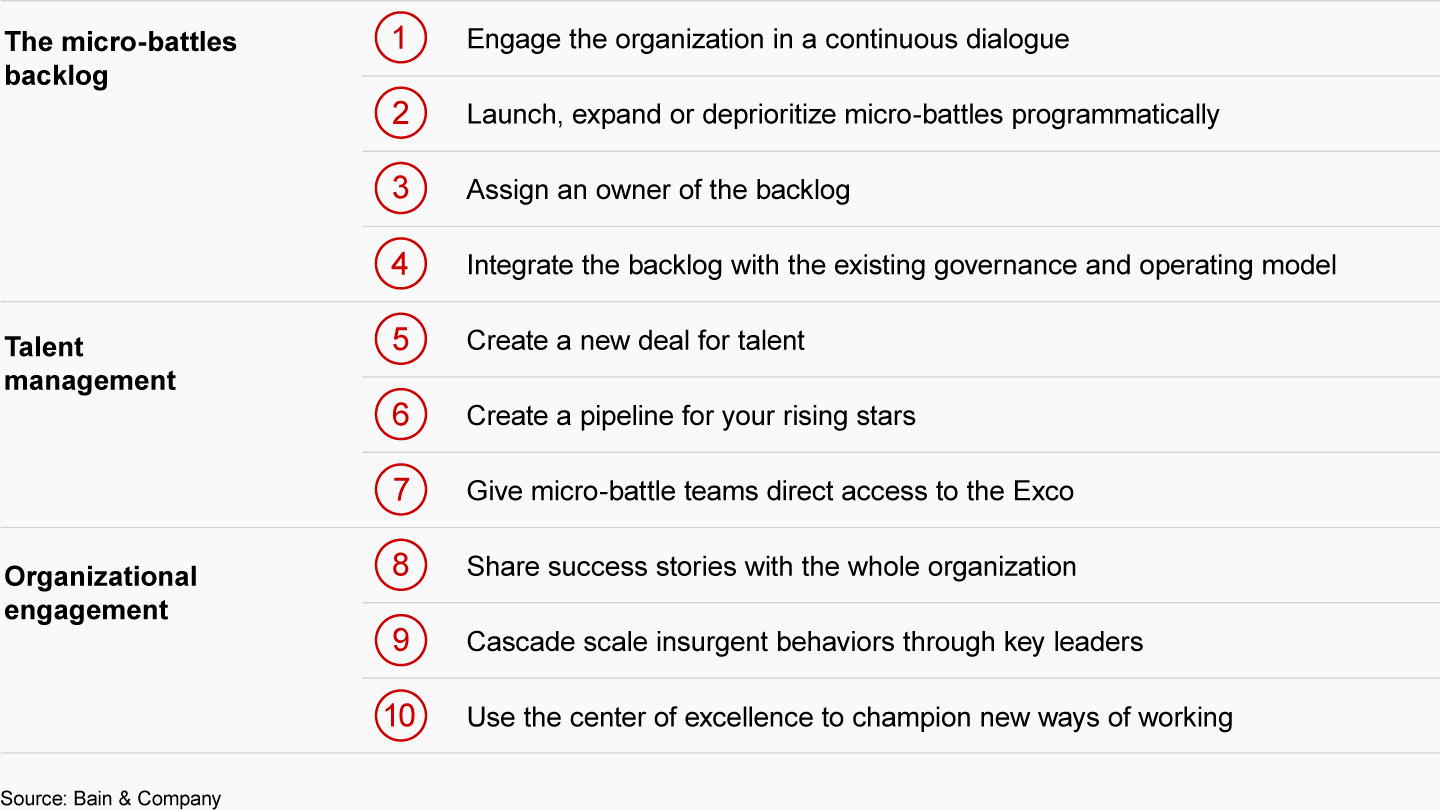1440x810 pixels.
Task: Click the circled number 3 icon
Action: (401, 189)
